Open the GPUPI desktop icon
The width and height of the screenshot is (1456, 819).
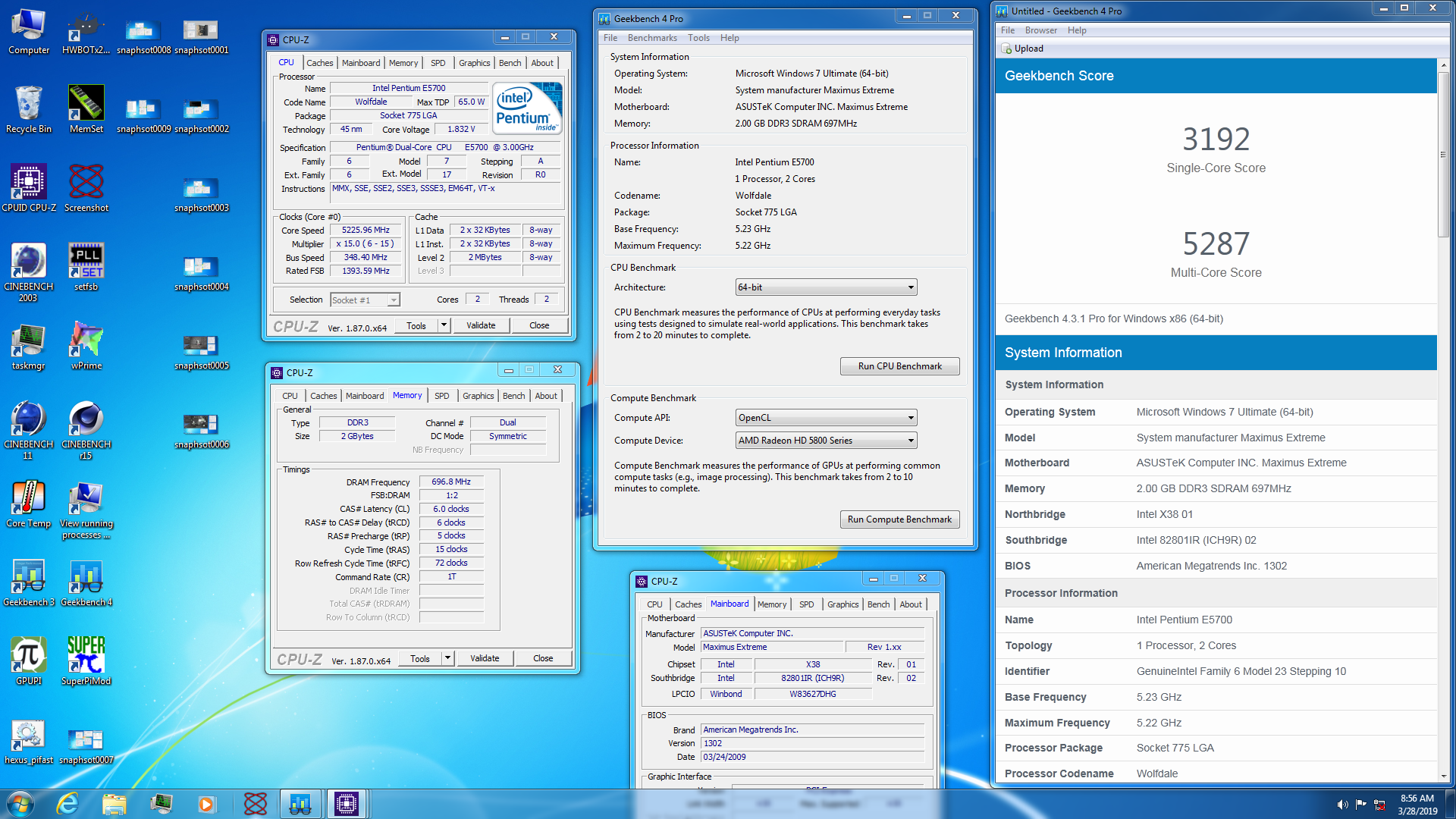click(29, 662)
